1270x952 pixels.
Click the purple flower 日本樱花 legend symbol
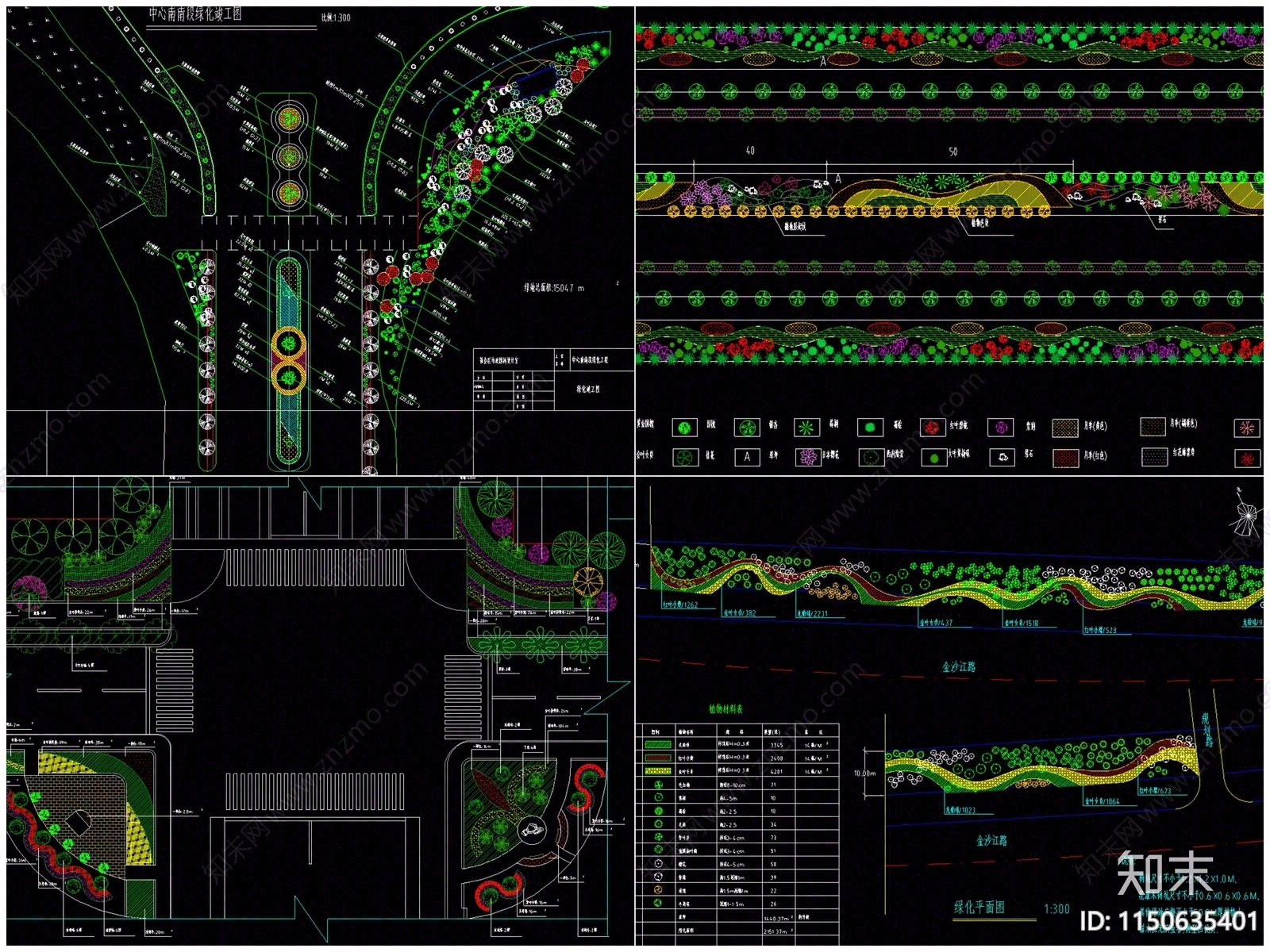click(808, 457)
